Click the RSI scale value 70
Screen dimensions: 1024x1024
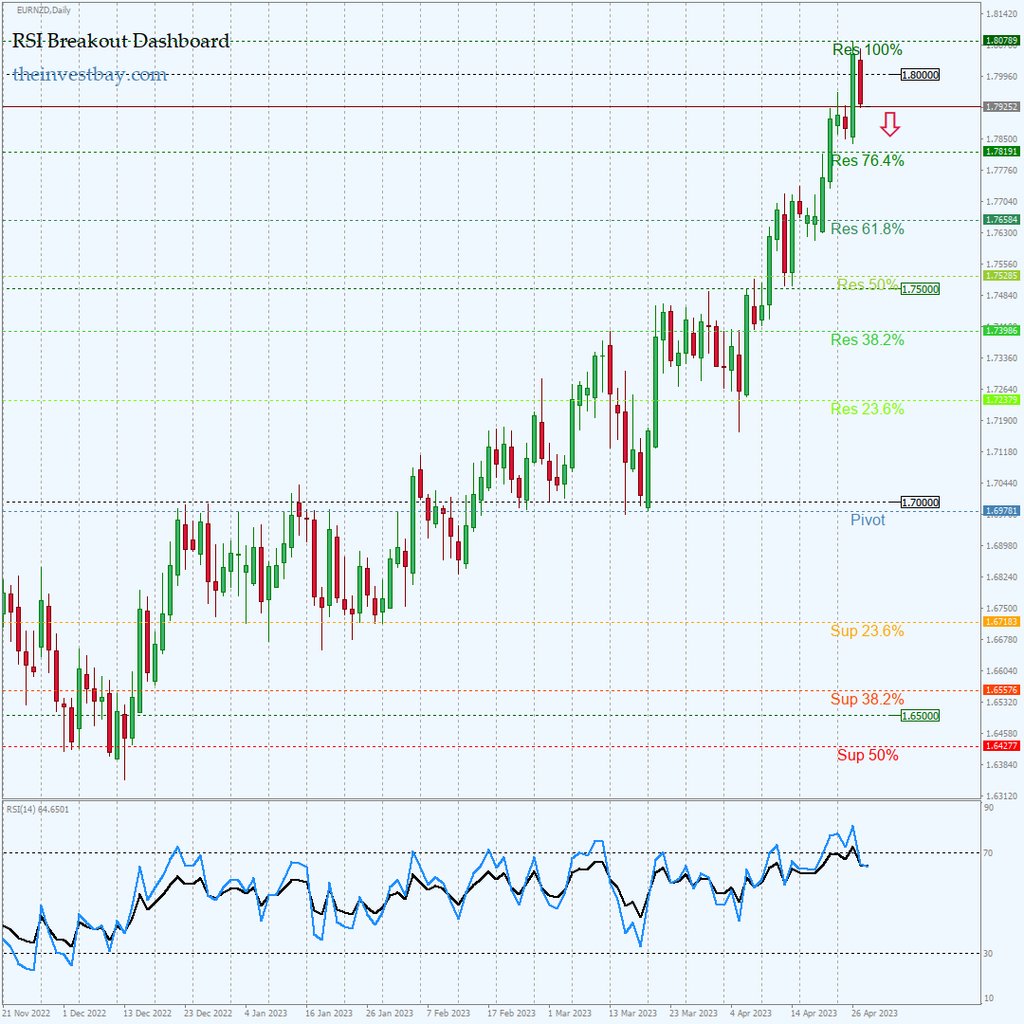(x=989, y=853)
